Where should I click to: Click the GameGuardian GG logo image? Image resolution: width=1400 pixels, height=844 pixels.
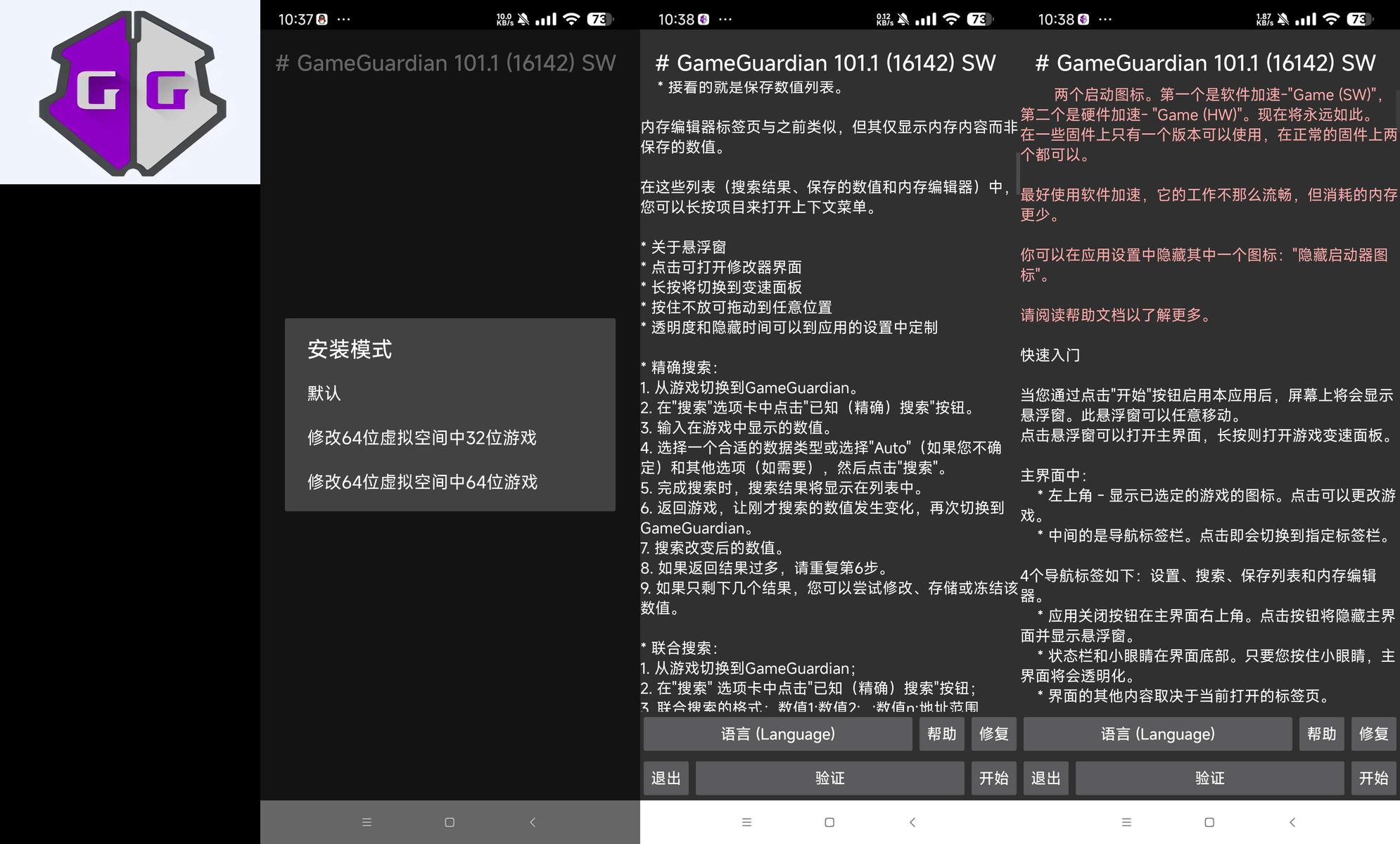point(132,93)
